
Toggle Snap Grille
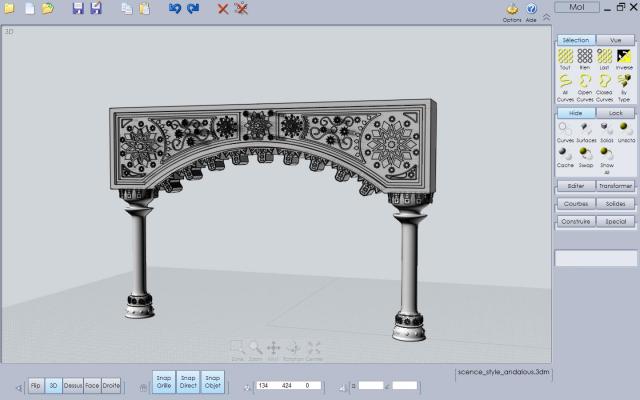point(164,382)
